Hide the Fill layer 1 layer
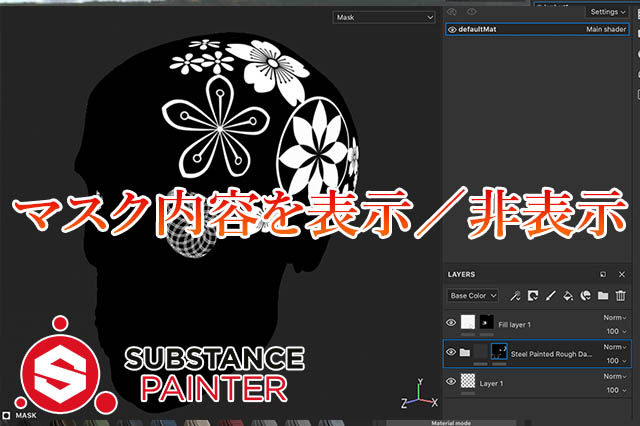The height and width of the screenshot is (426, 640). coord(451,323)
